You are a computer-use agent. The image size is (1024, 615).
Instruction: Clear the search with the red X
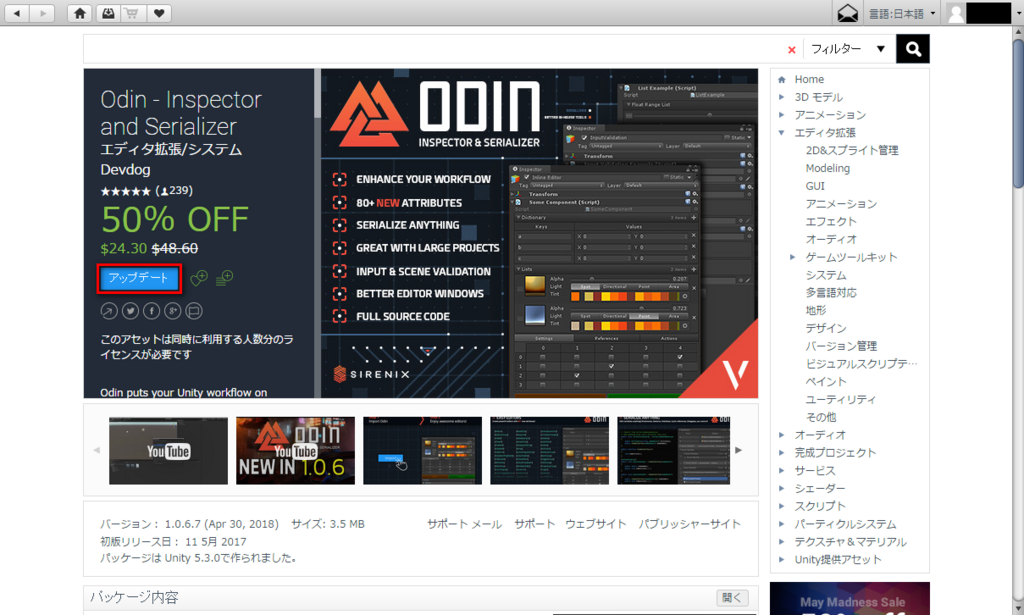pyautogui.click(x=792, y=50)
